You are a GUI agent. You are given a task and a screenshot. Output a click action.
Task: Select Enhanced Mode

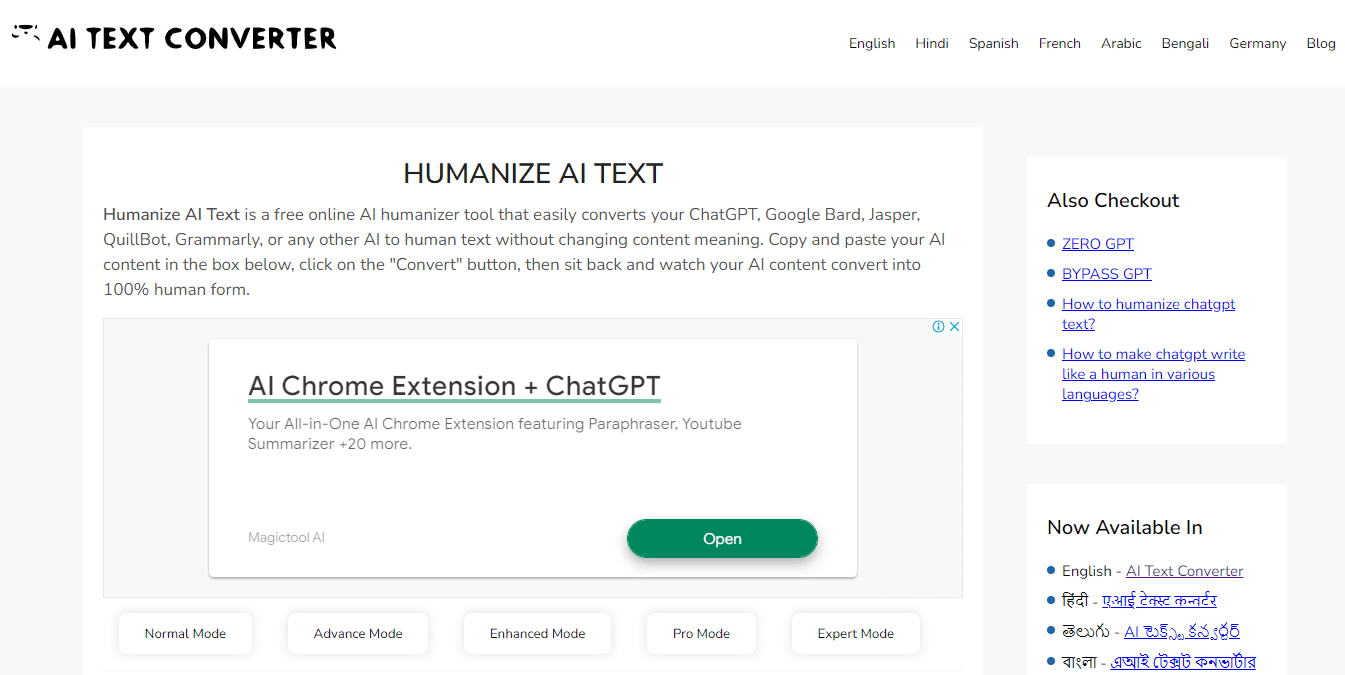537,633
